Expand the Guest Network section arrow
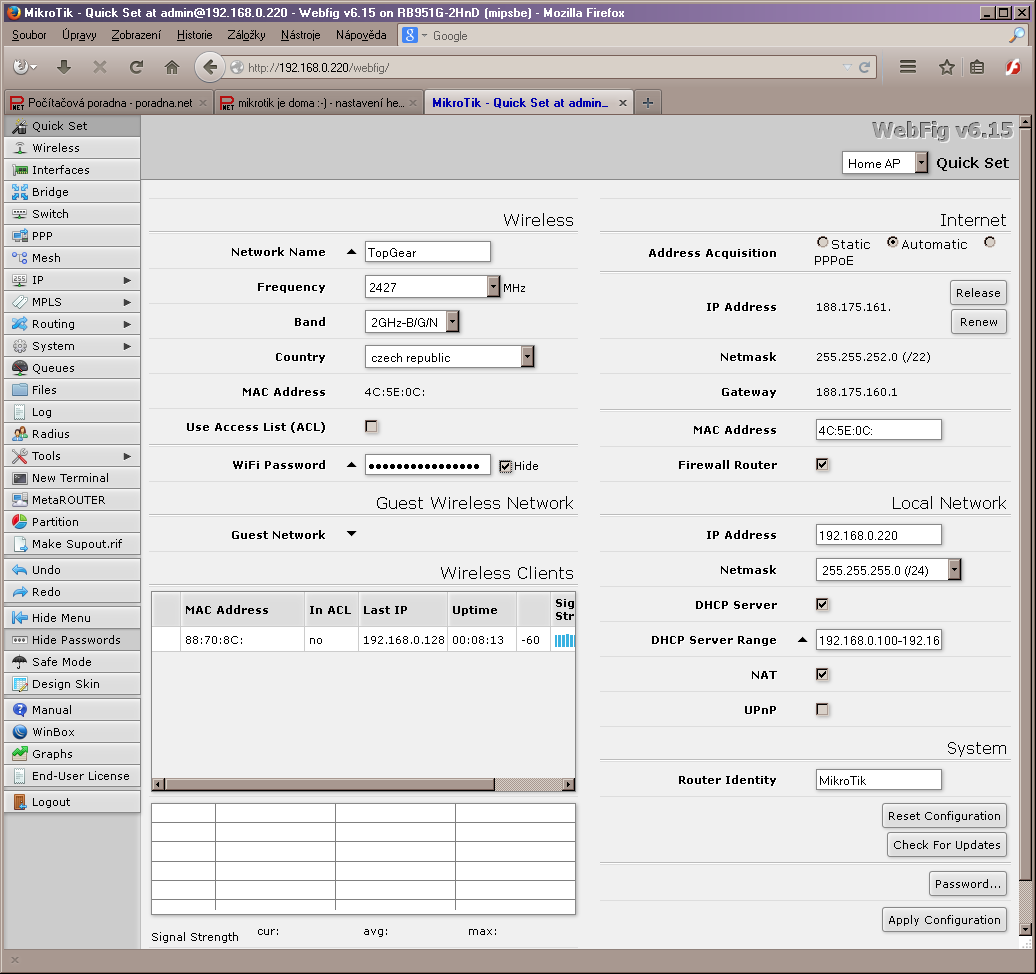Viewport: 1036px width, 974px height. (x=351, y=535)
